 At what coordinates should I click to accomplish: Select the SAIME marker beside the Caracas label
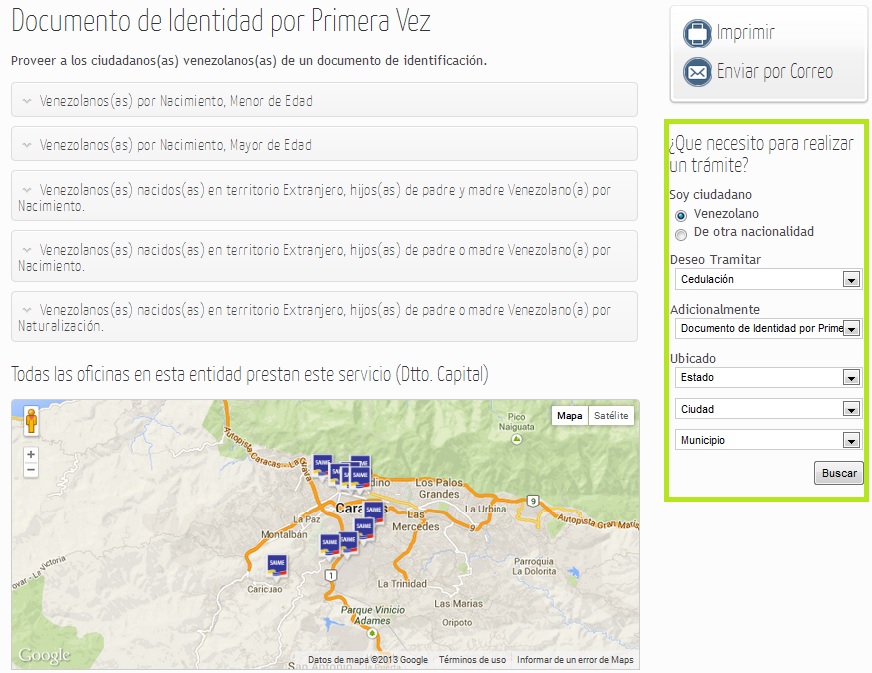pos(374,511)
